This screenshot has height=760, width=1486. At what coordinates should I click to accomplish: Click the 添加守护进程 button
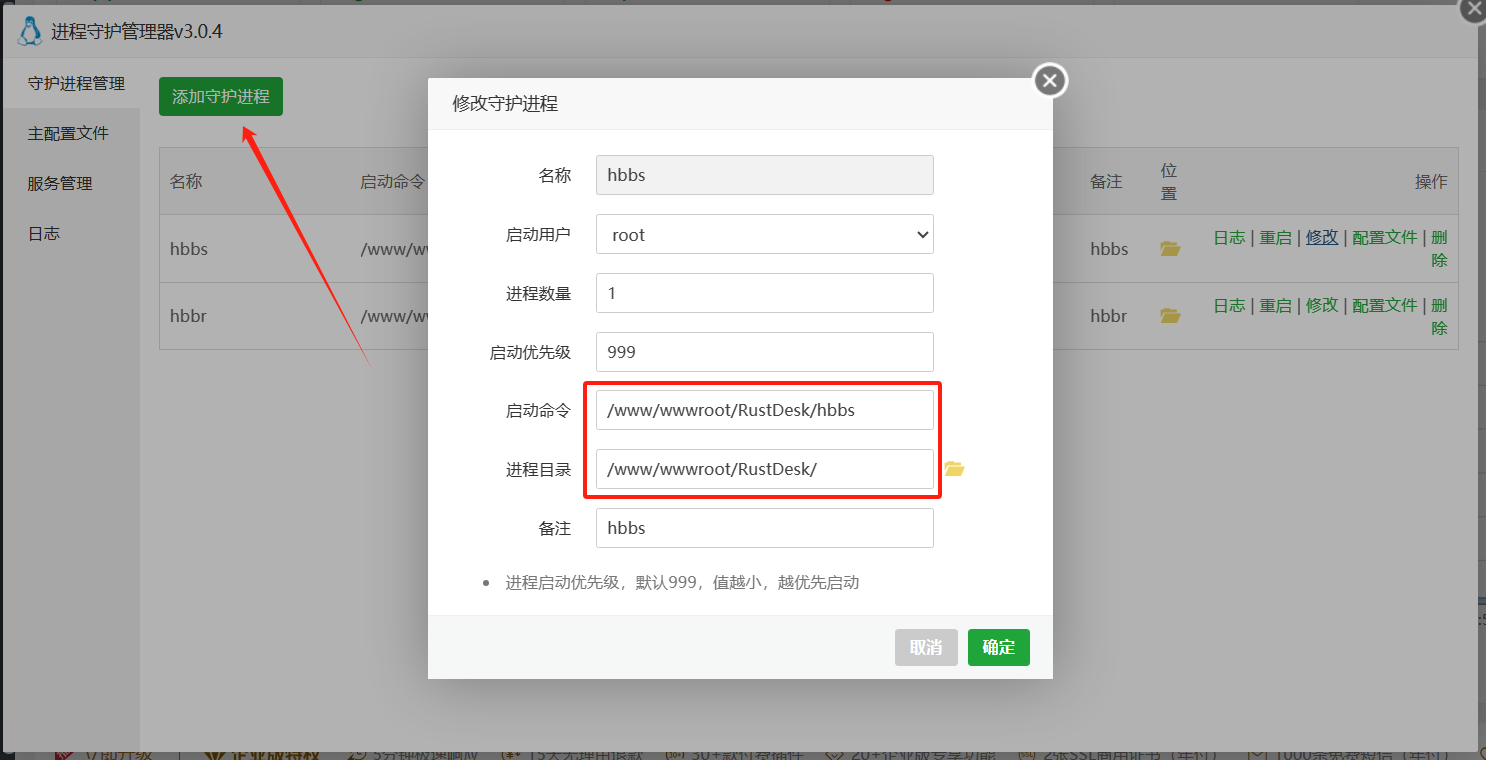[220, 96]
